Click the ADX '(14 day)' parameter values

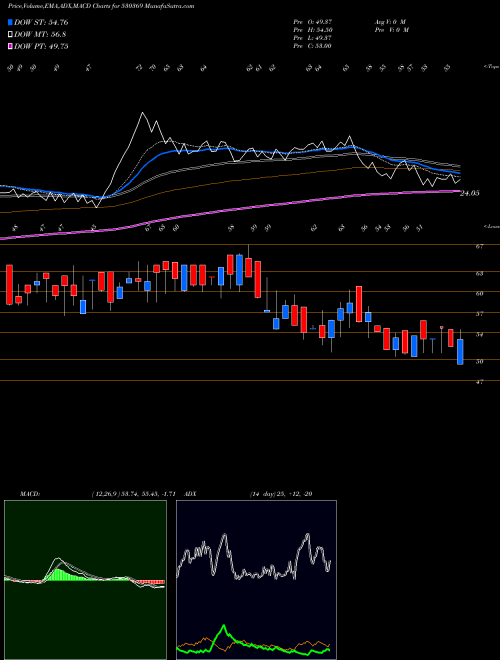[280, 494]
